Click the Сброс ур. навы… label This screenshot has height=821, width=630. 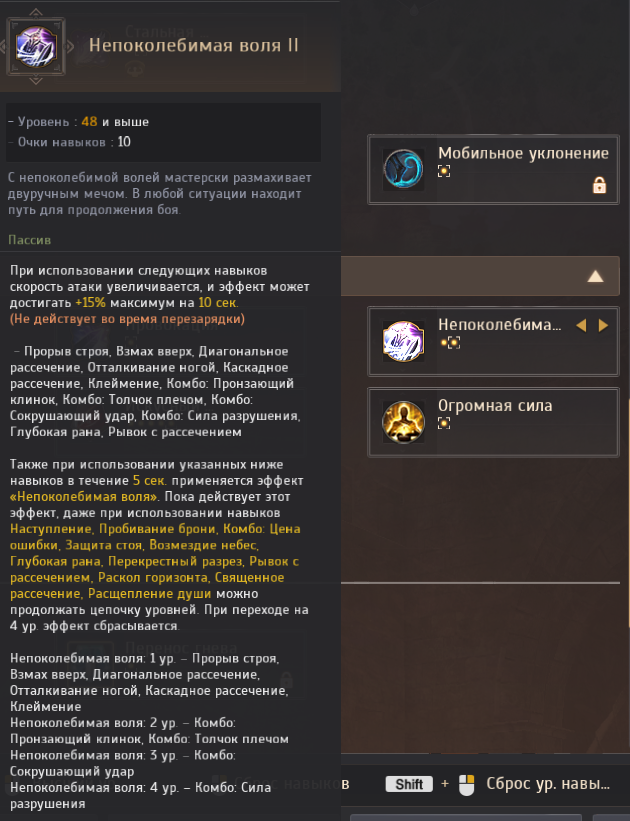548,784
